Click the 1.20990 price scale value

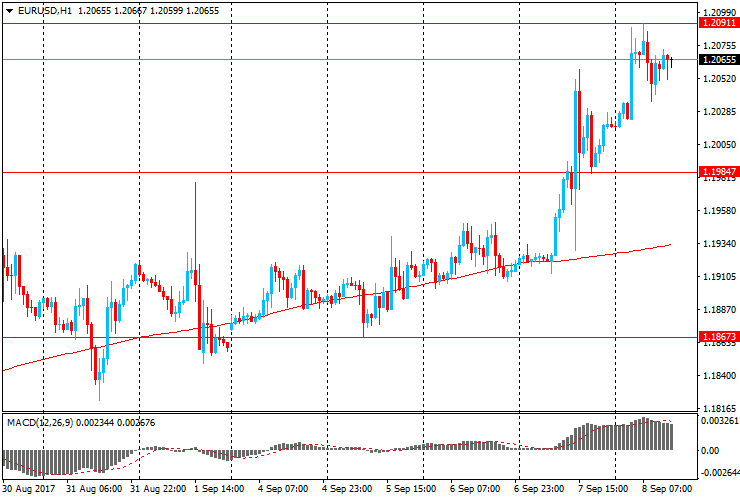719,12
